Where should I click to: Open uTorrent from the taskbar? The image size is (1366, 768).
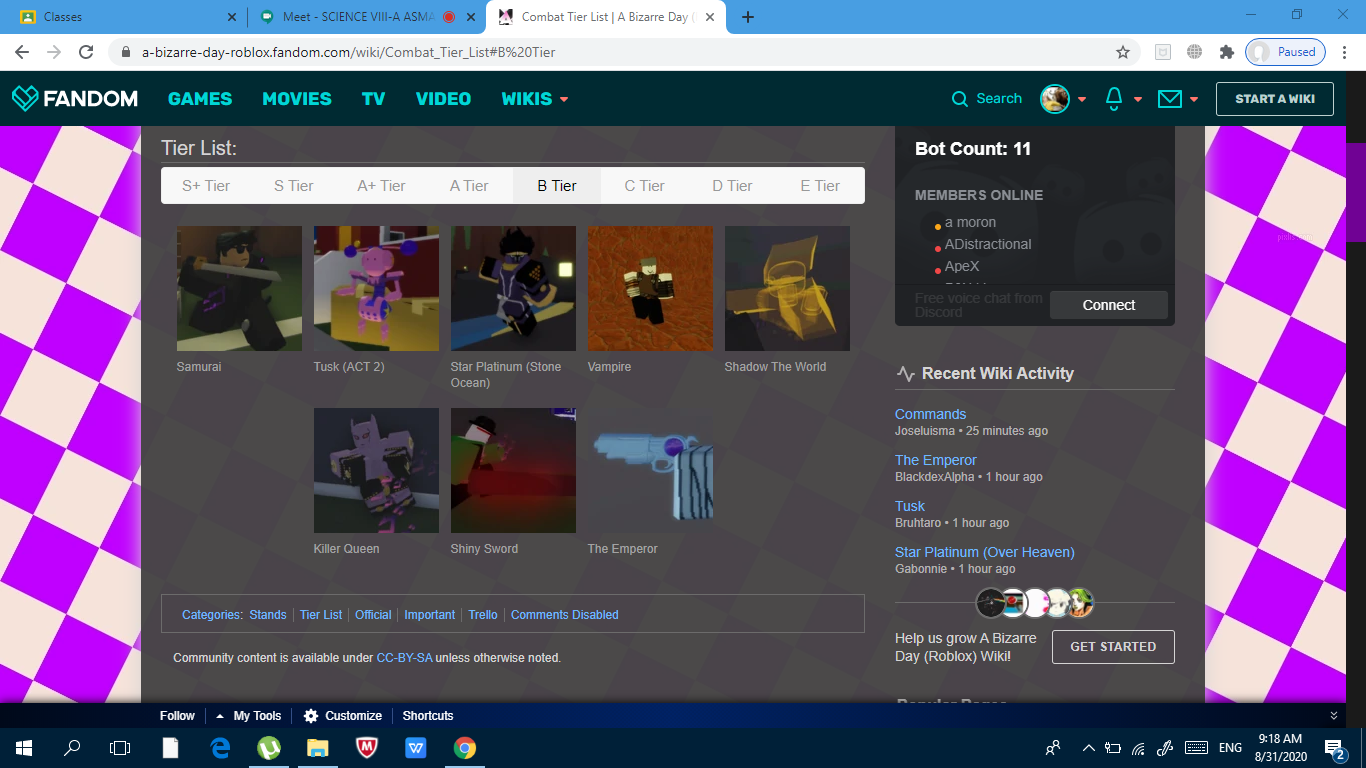click(269, 747)
